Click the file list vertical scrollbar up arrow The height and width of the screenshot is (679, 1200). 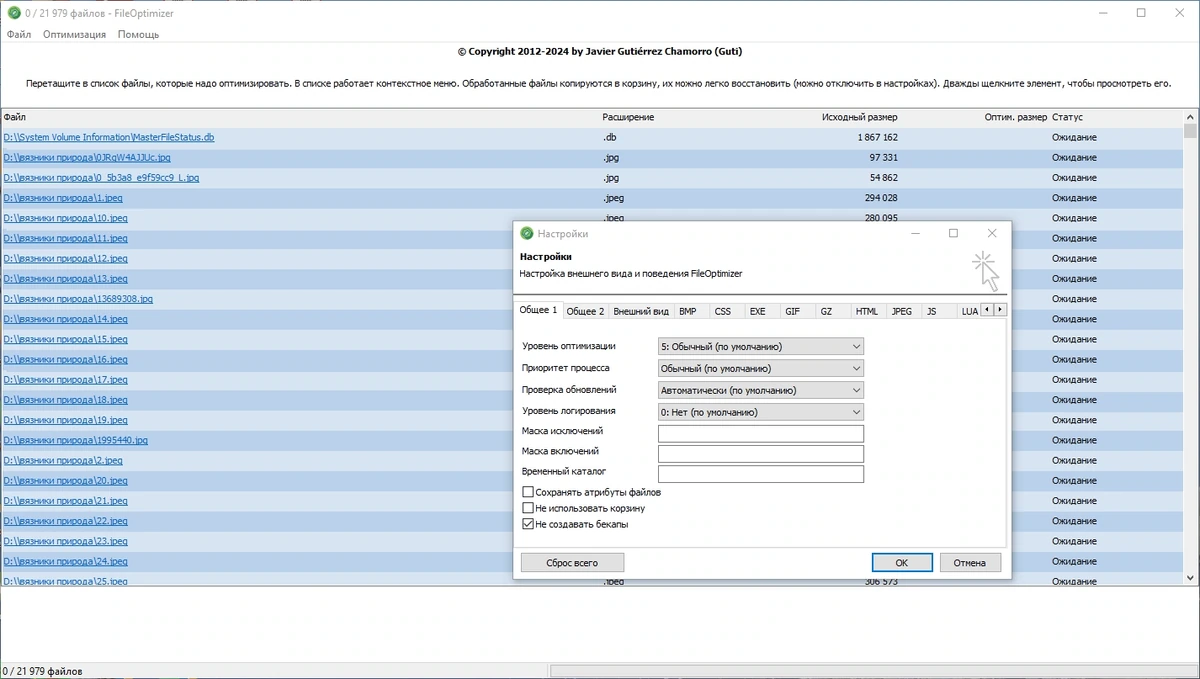click(1190, 116)
